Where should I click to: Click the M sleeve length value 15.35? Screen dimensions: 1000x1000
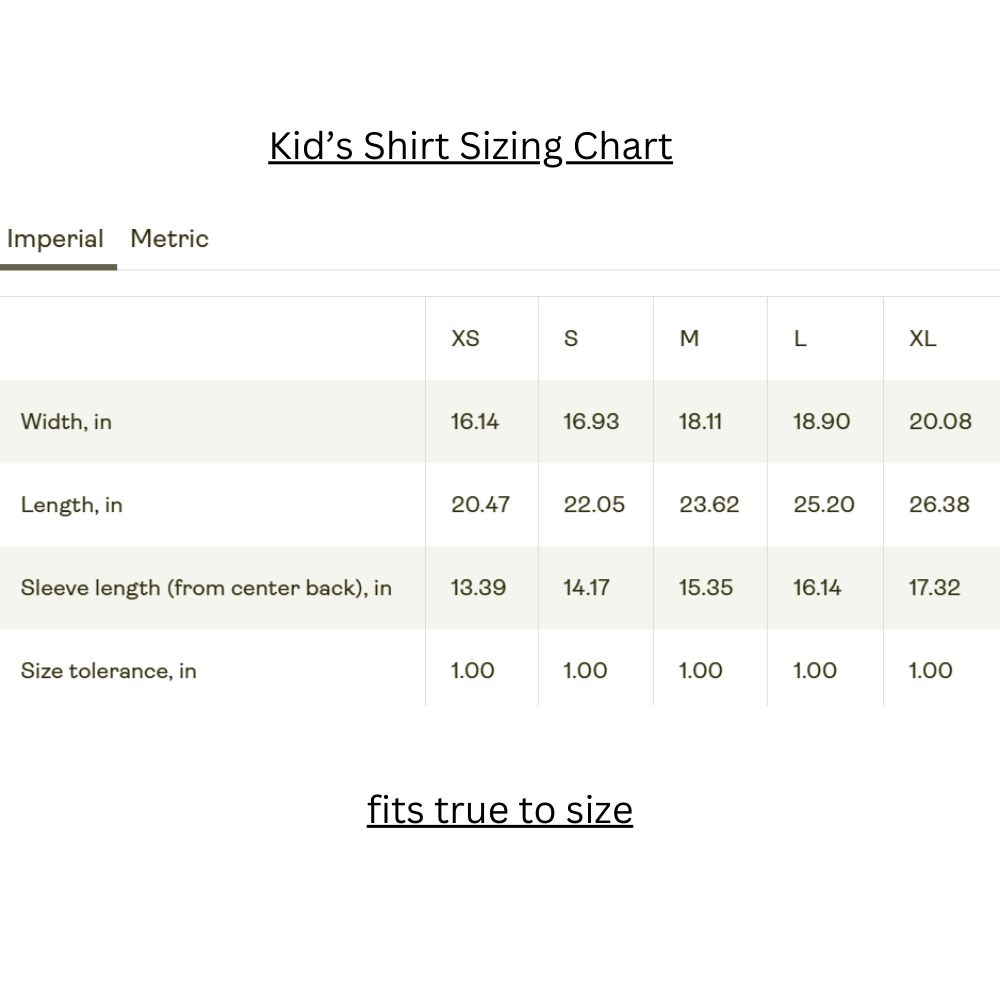(706, 587)
